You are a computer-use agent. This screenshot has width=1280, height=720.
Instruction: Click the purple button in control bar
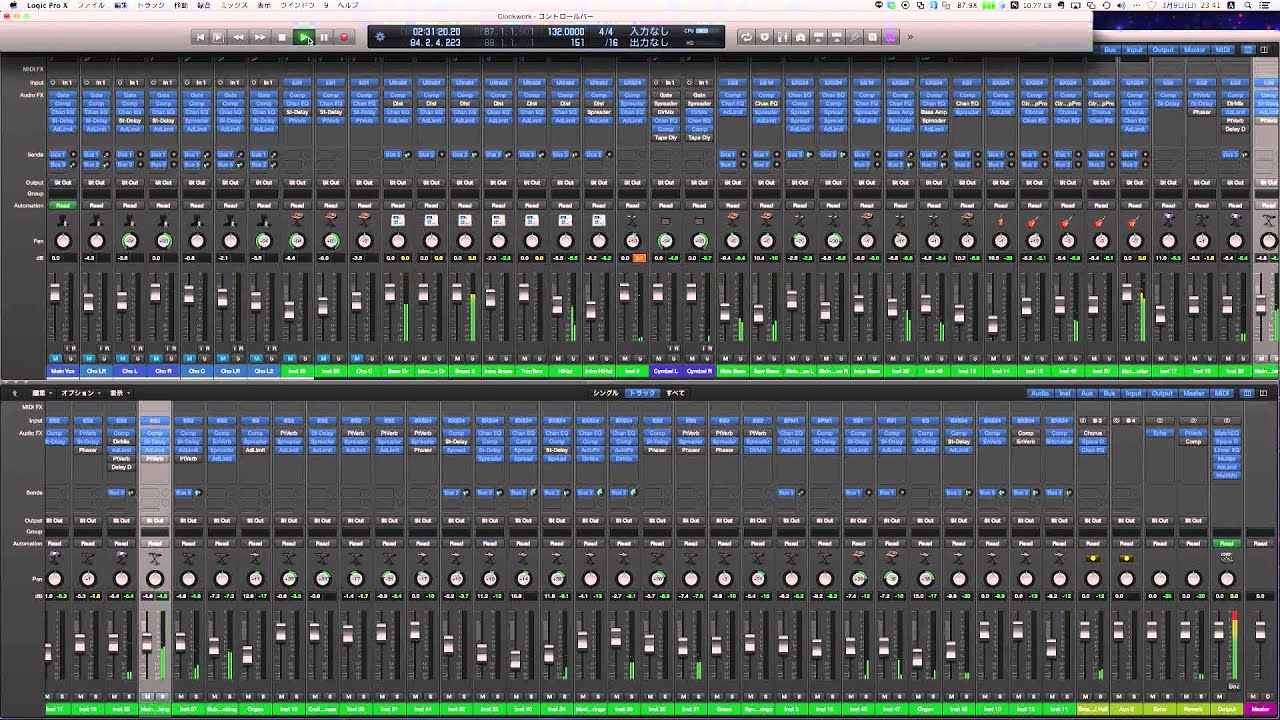pyautogui.click(x=890, y=37)
